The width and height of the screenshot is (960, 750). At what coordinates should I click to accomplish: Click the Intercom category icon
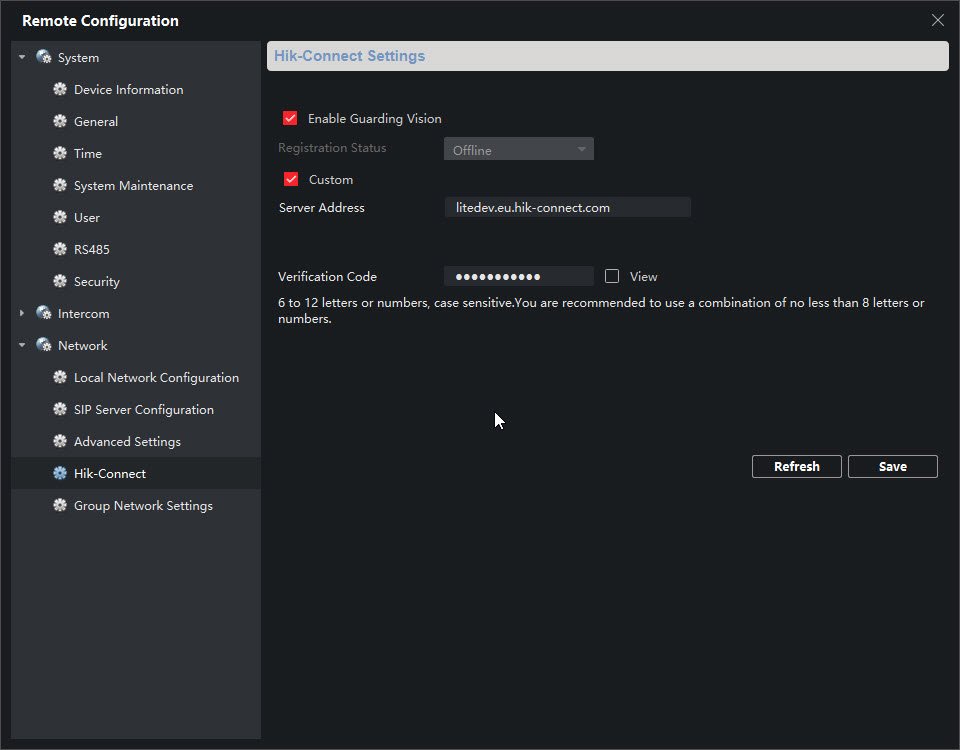(x=44, y=314)
